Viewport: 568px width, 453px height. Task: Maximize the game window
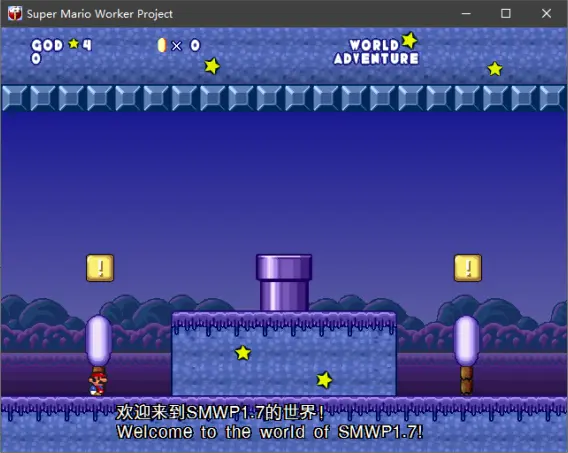click(506, 14)
